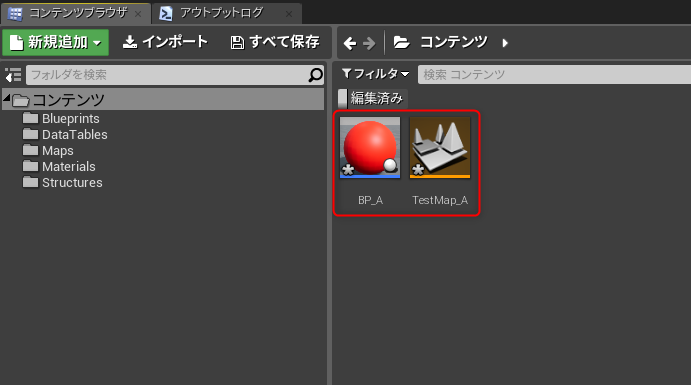
Task: Toggle the sources panel list icon
Action: (13, 75)
